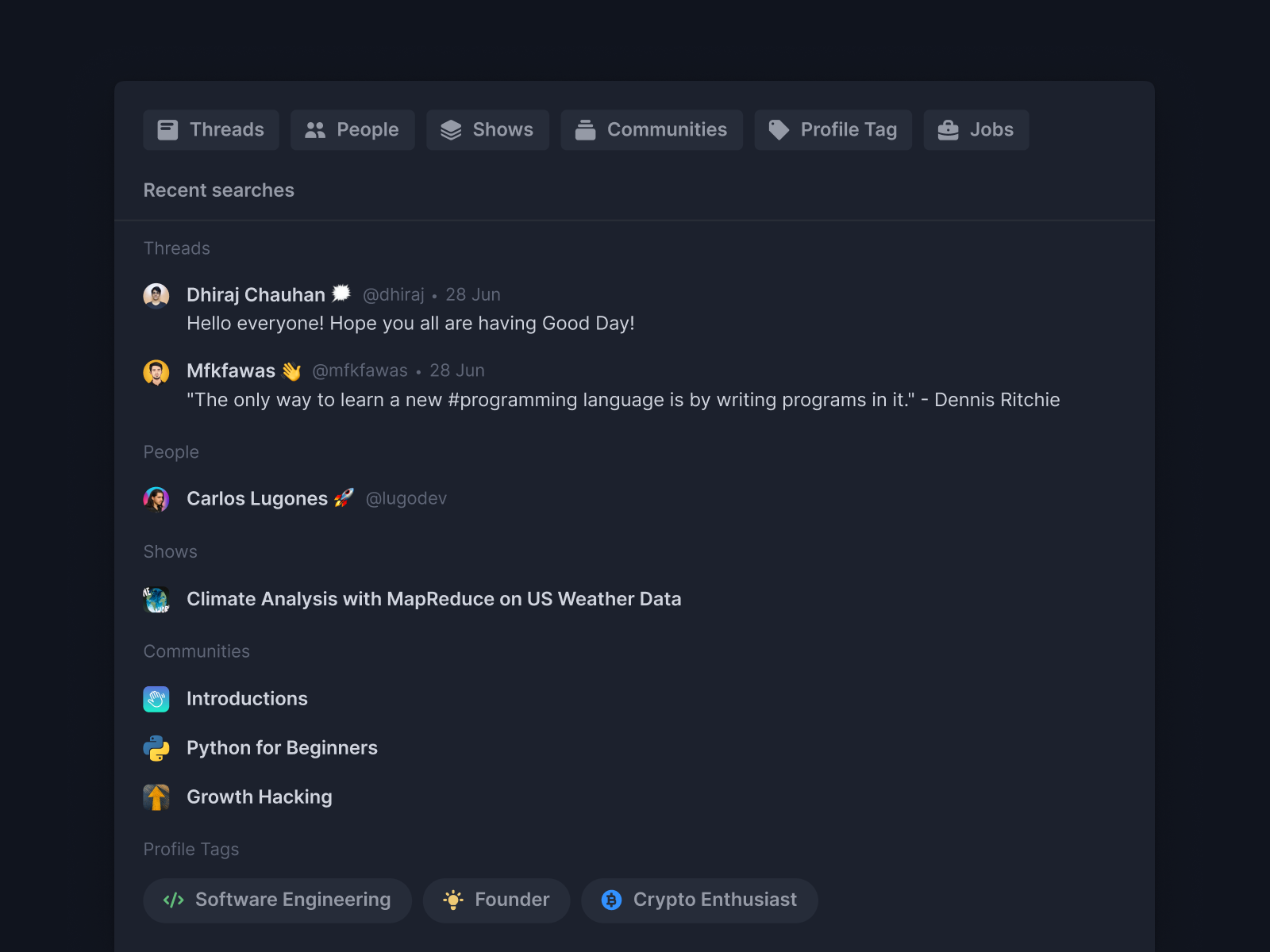Open the Shows filter tab
The image size is (1270, 952).
487,129
